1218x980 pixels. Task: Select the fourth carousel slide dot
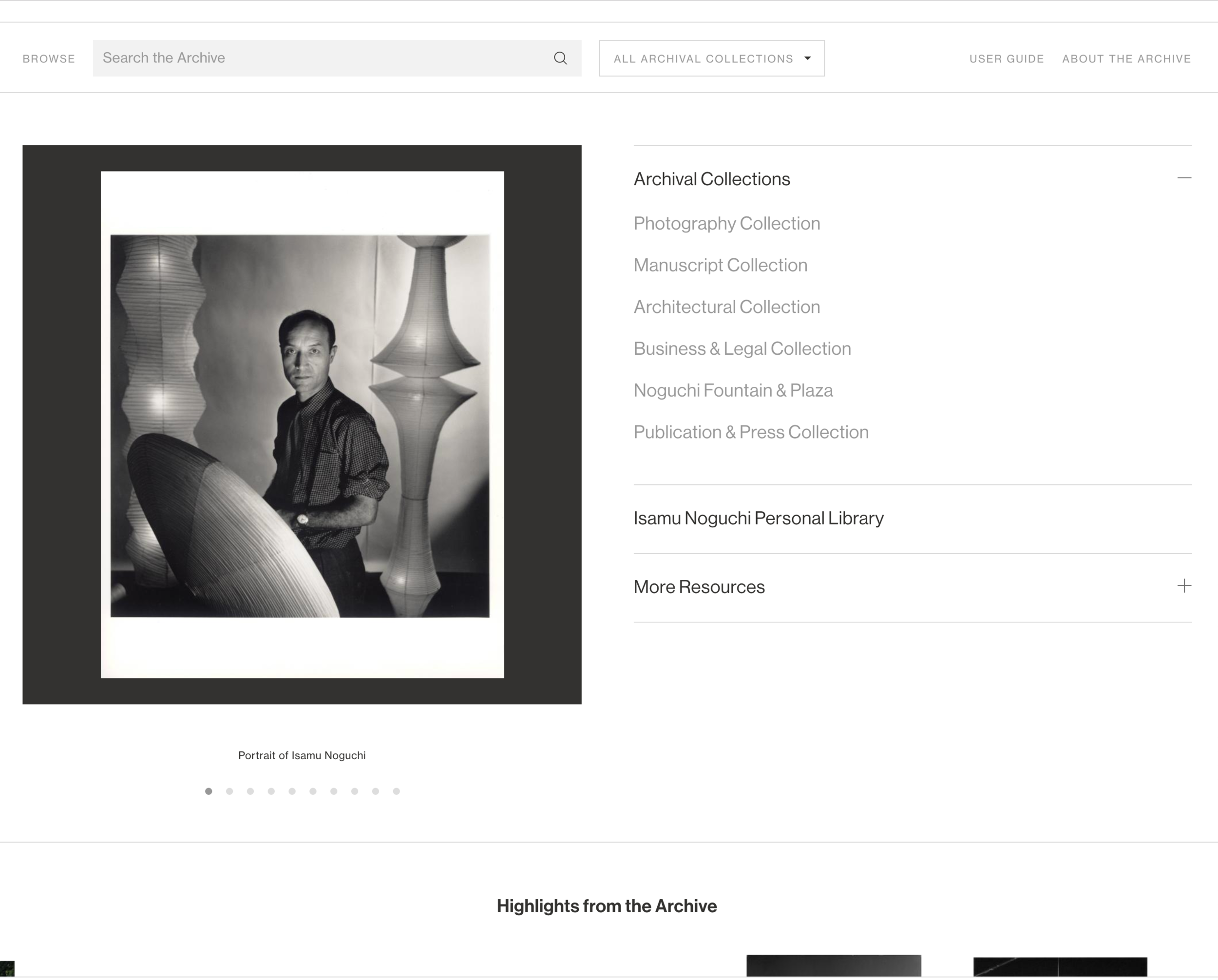click(x=271, y=791)
